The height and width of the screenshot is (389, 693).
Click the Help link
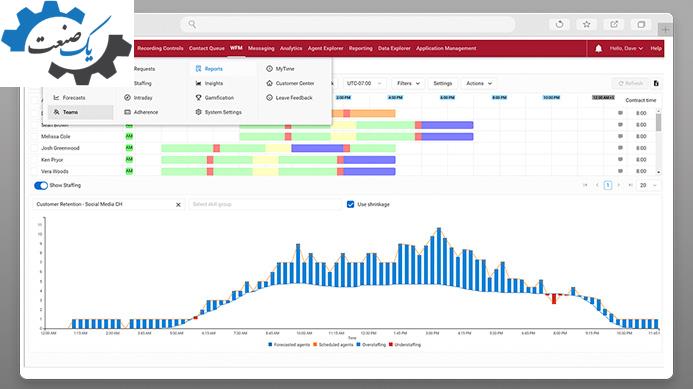coord(656,48)
